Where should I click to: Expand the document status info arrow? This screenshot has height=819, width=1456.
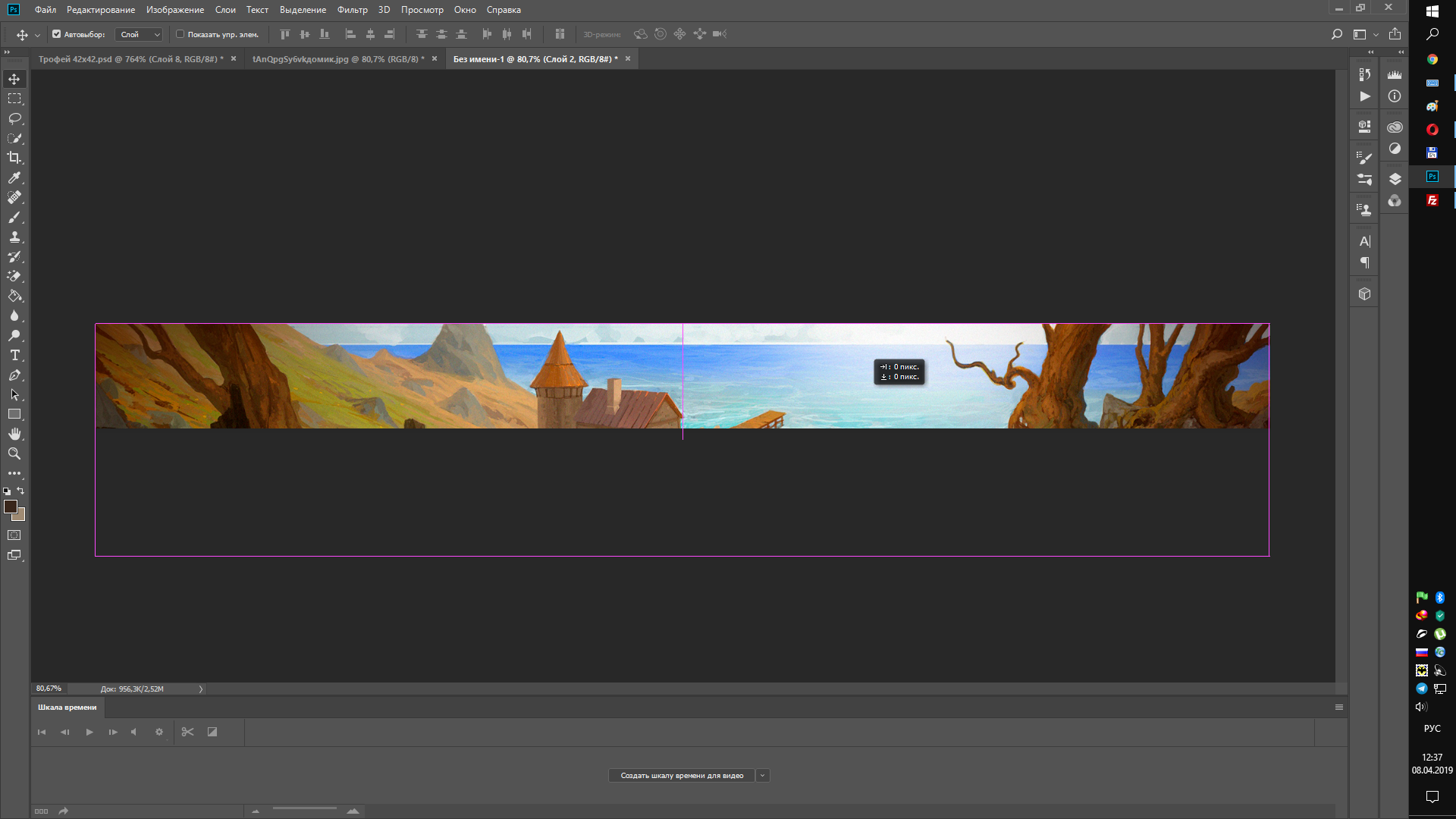[x=201, y=689]
